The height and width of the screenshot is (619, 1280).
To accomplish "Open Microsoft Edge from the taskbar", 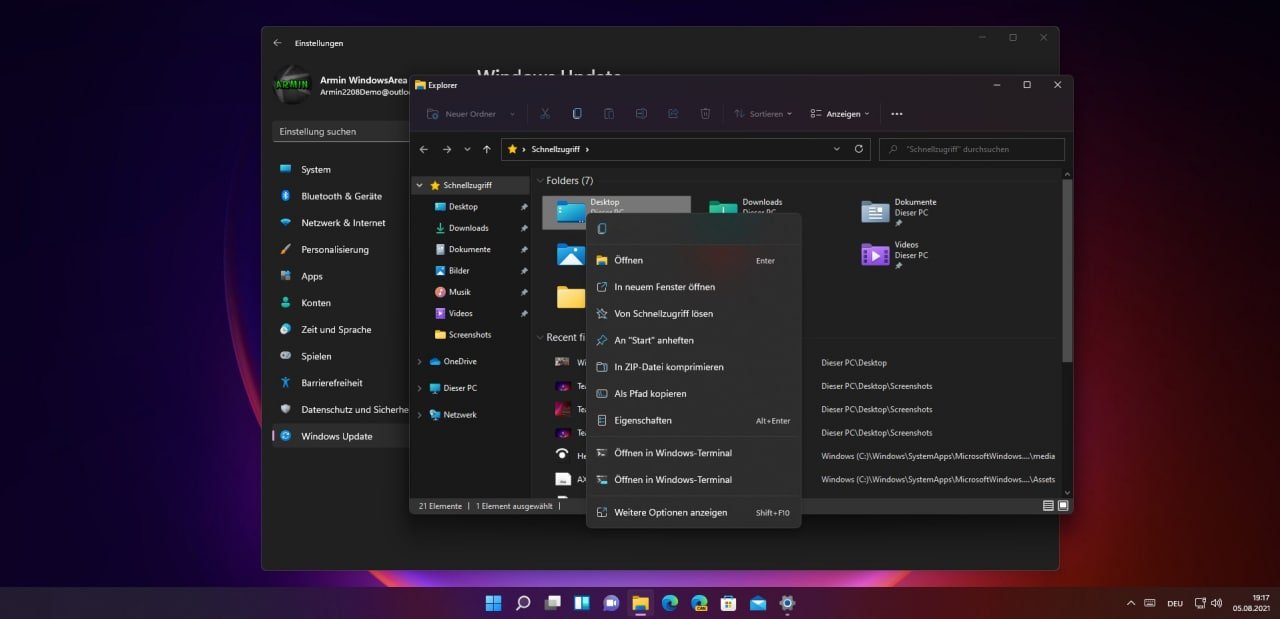I will click(669, 603).
